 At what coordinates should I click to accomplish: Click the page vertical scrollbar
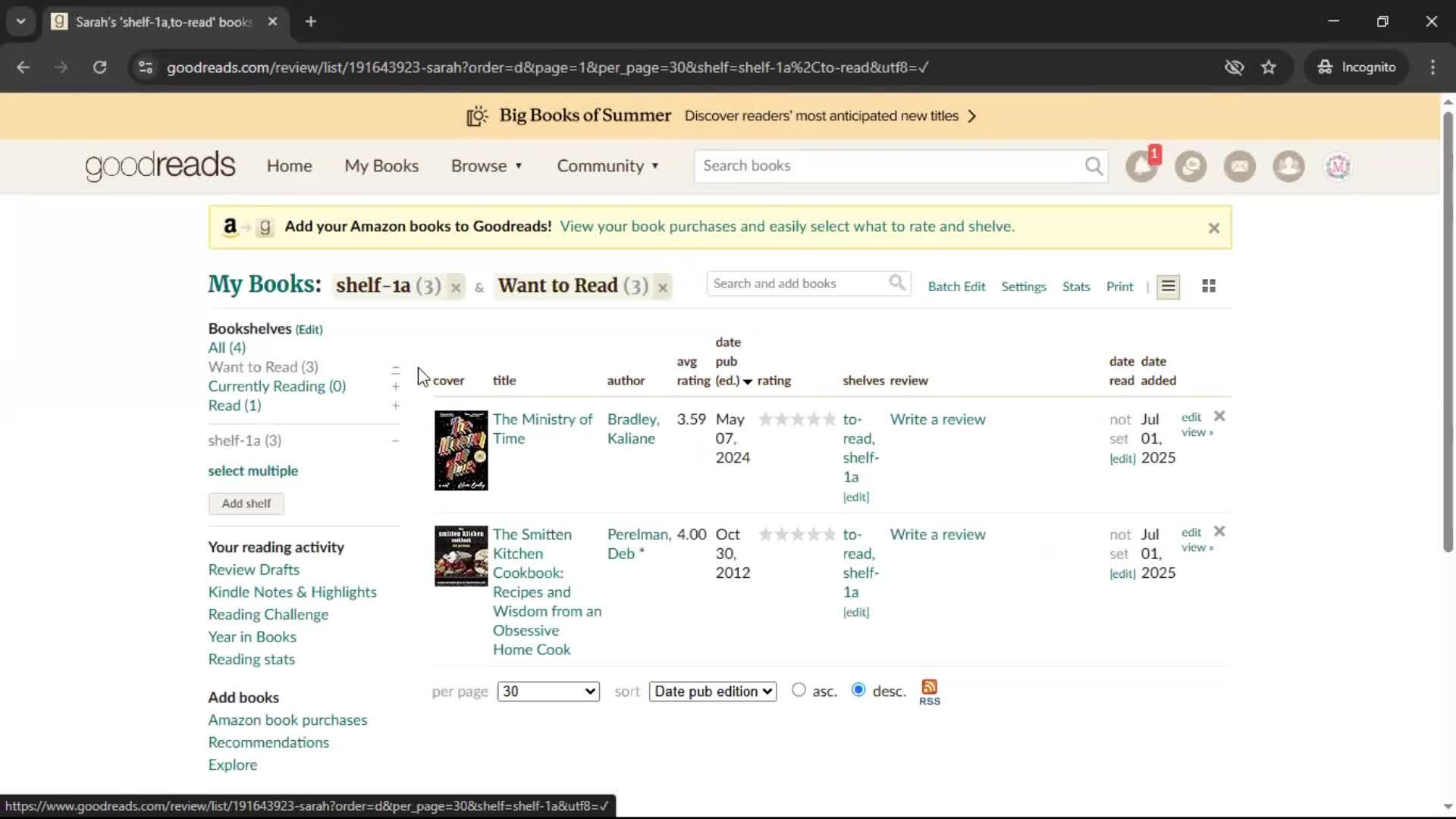click(x=1447, y=331)
